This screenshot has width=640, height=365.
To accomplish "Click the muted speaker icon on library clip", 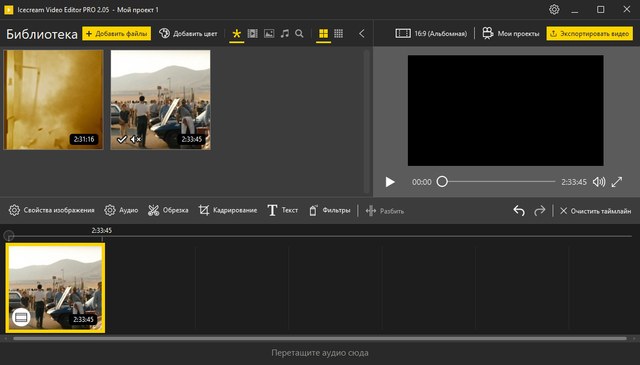I will pos(135,140).
